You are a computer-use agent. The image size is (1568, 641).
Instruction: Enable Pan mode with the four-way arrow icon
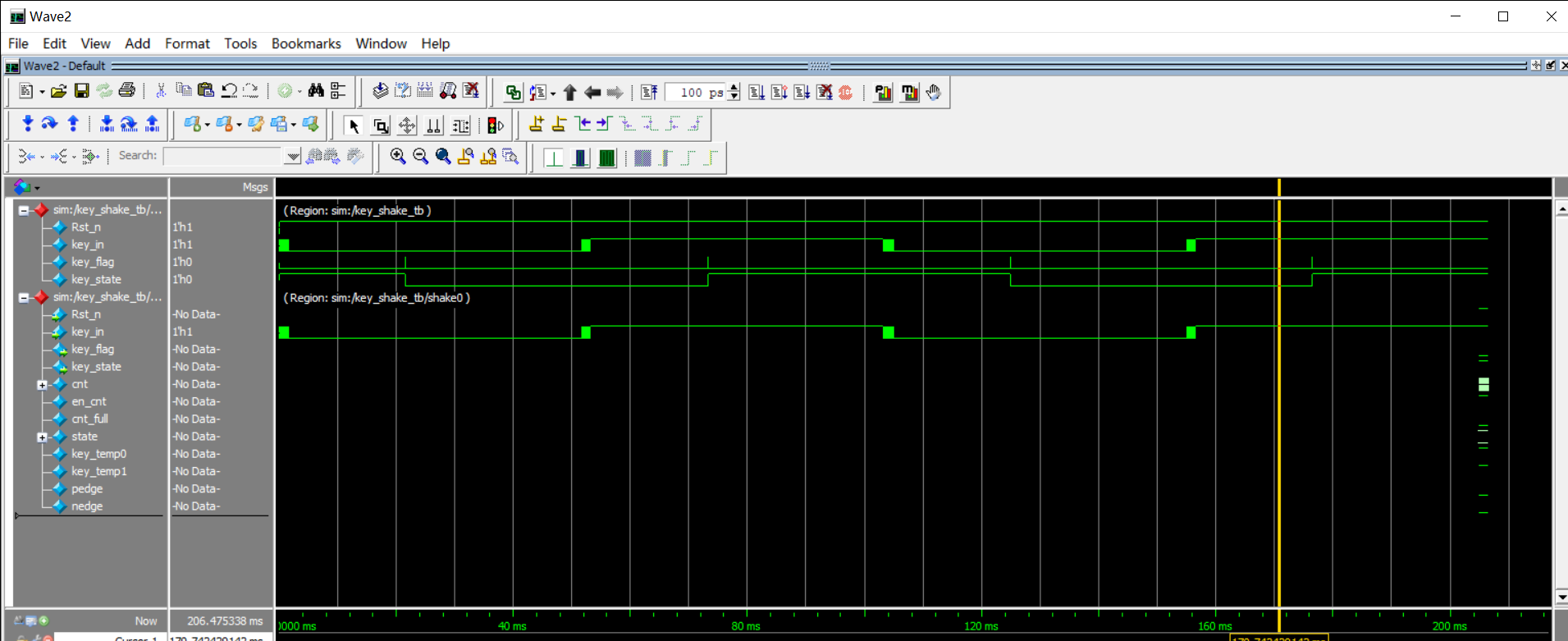407,126
